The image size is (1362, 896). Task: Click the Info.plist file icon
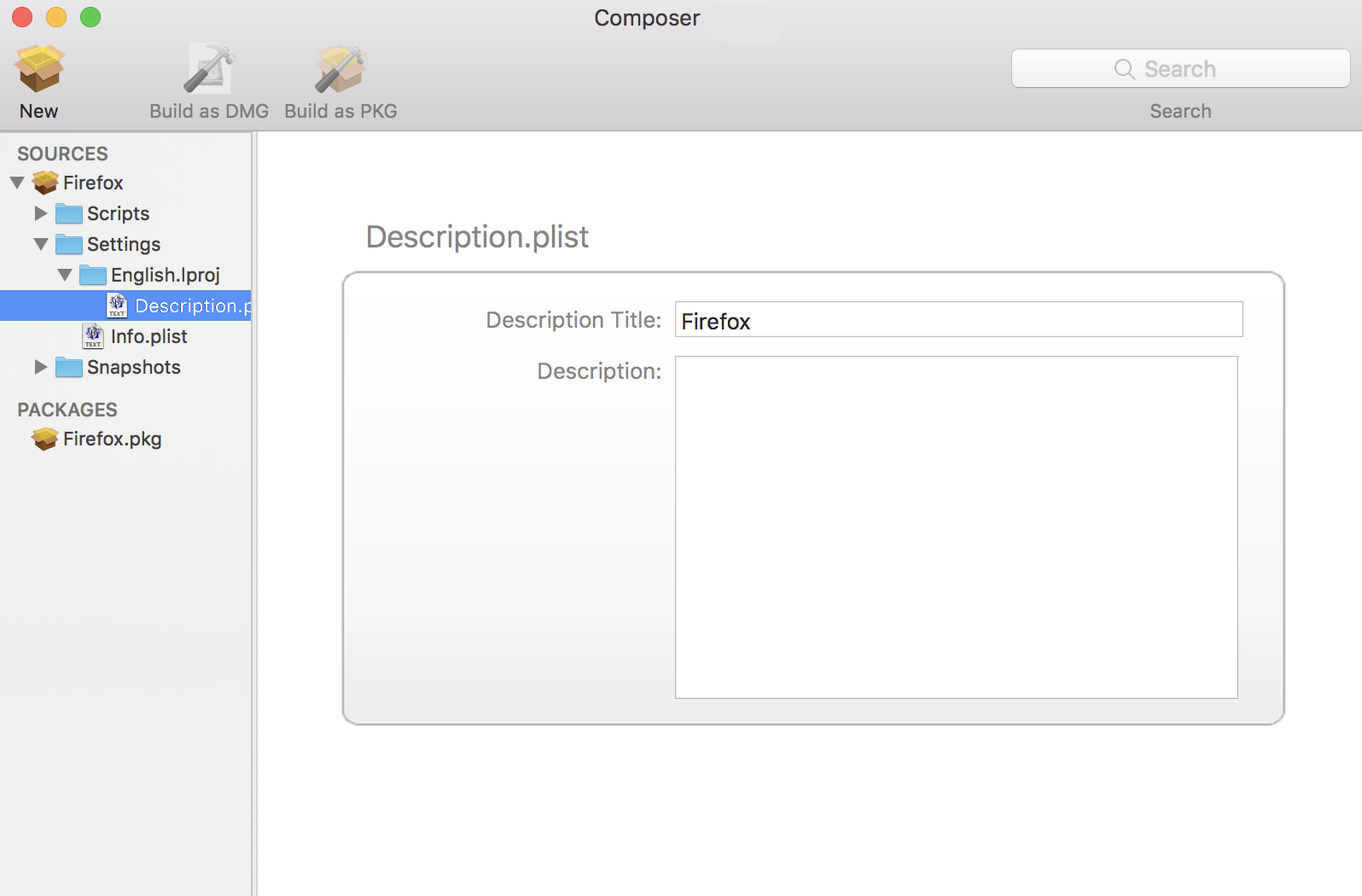93,336
